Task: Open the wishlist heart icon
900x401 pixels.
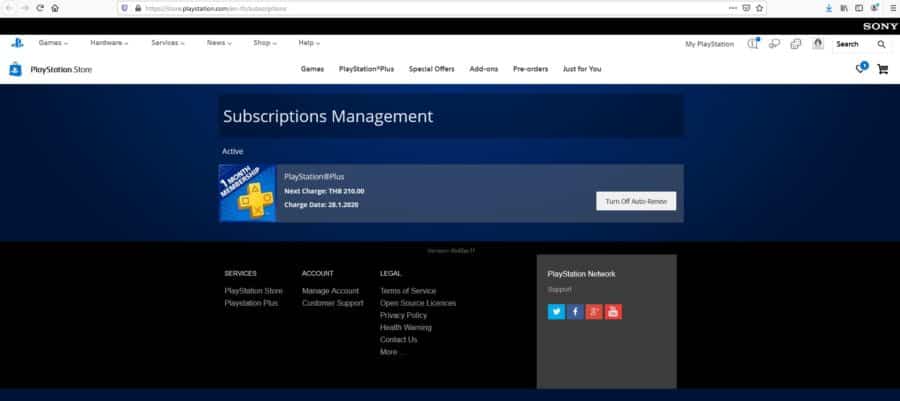Action: (x=861, y=69)
